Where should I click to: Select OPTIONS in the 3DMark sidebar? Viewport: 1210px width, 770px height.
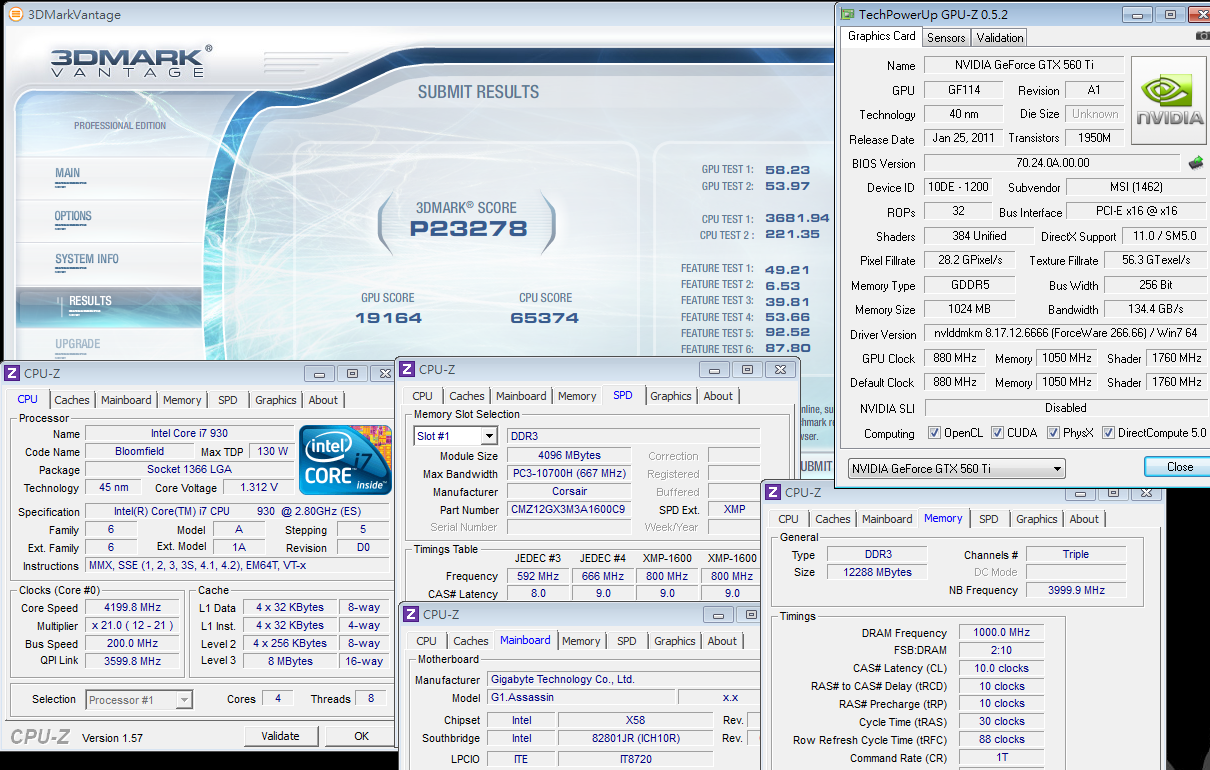[x=73, y=216]
